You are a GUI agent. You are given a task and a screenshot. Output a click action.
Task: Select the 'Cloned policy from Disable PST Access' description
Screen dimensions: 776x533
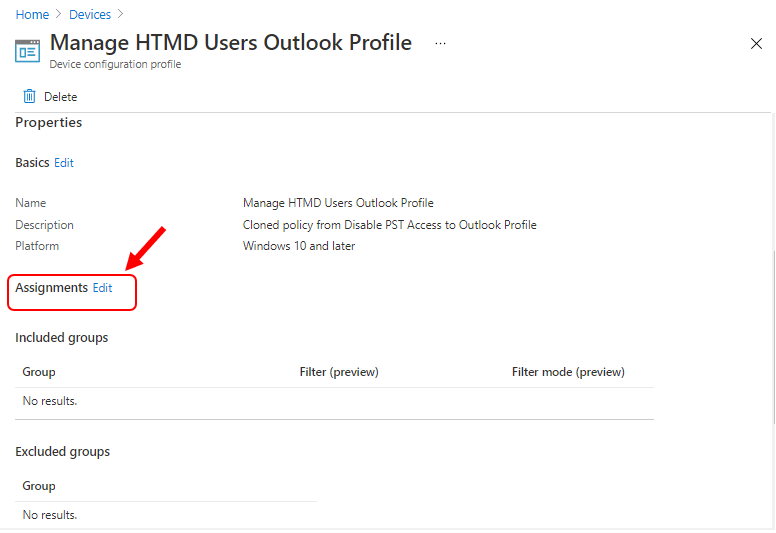tap(389, 225)
